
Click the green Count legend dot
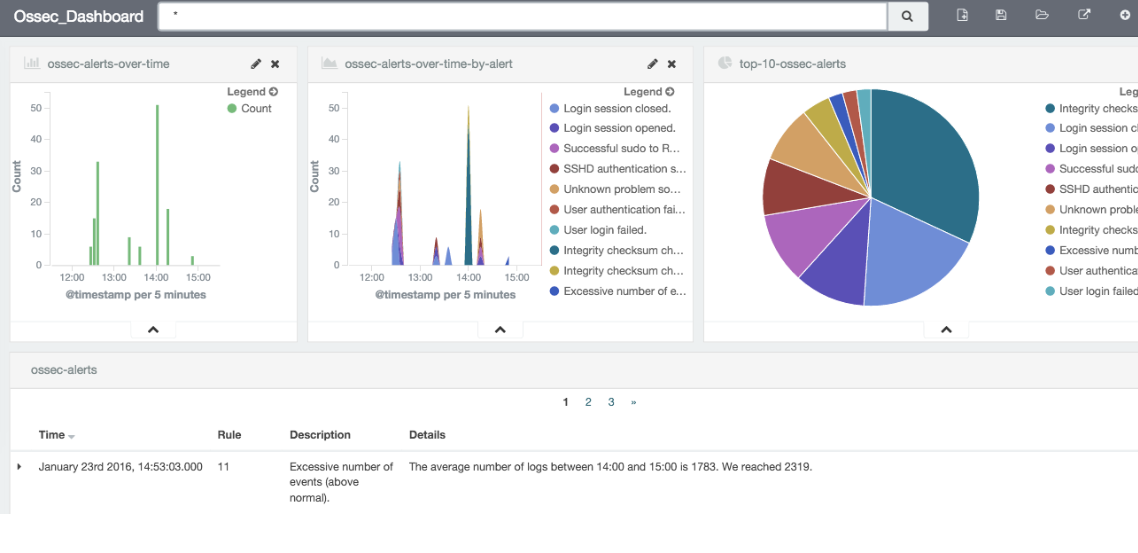(232, 108)
